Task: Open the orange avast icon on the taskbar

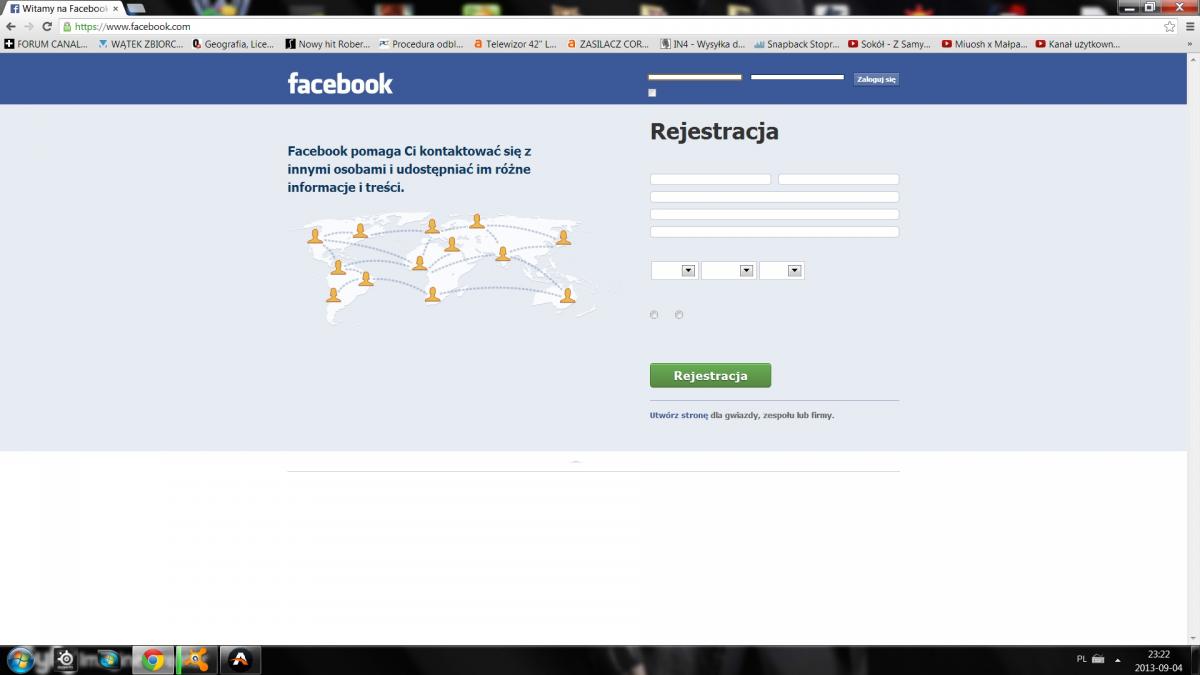Action: [197, 660]
